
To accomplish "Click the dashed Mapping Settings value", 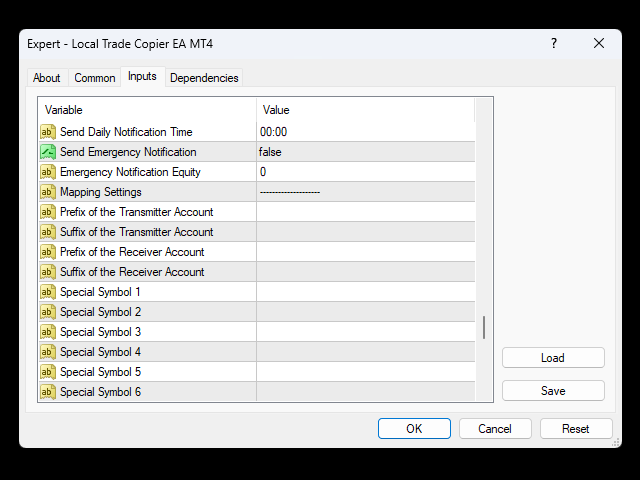I will pos(290,192).
